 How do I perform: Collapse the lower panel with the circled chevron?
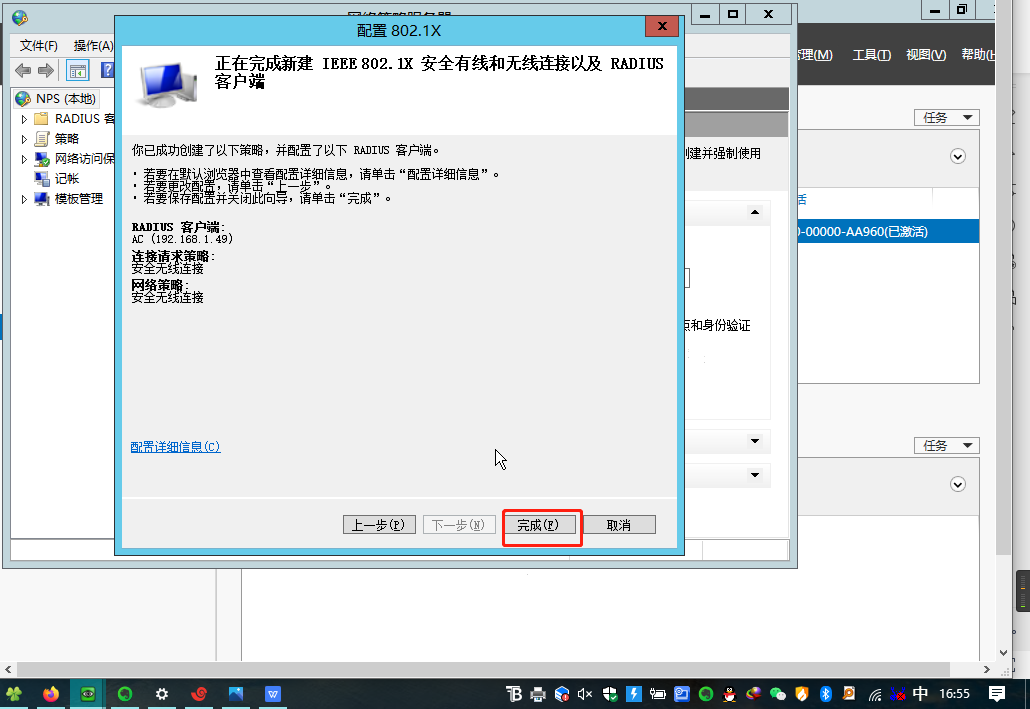click(958, 484)
